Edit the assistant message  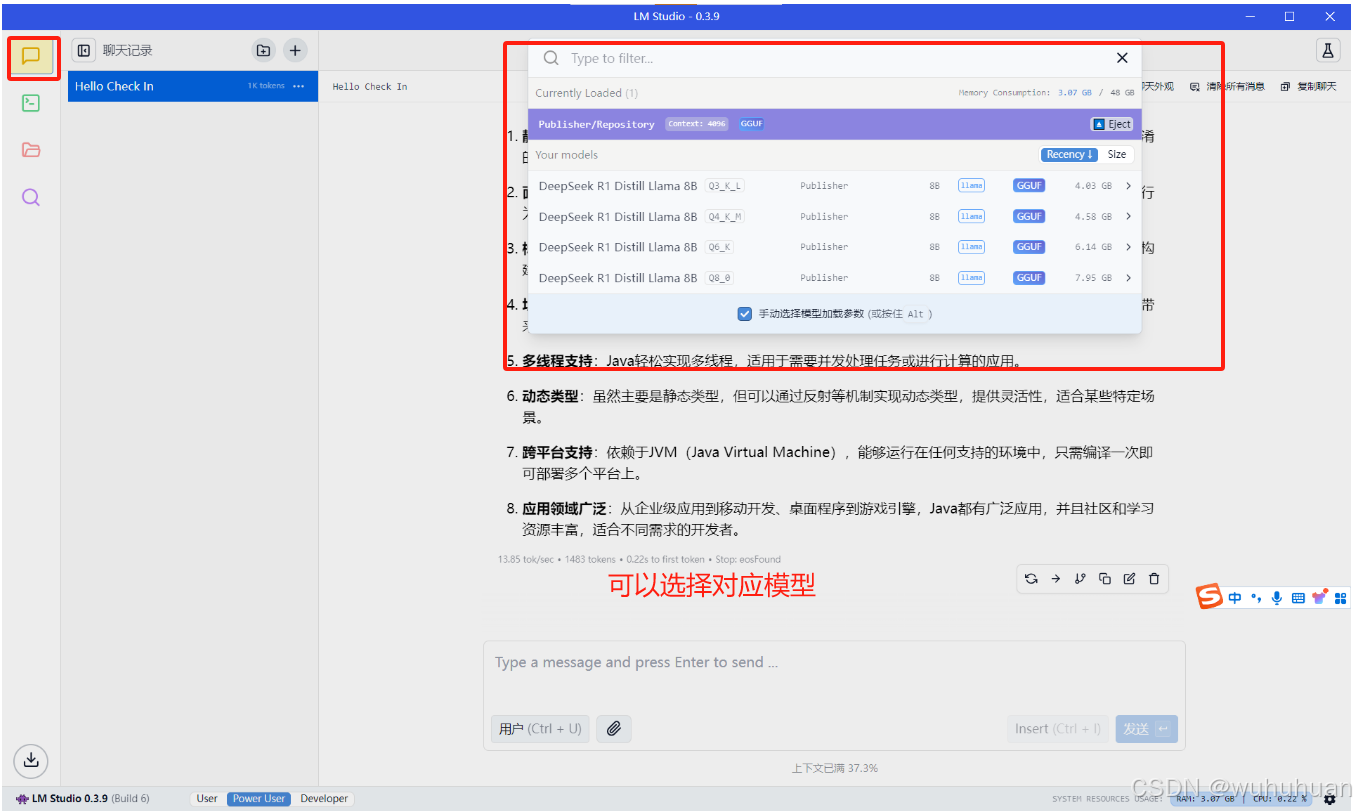[x=1129, y=578]
